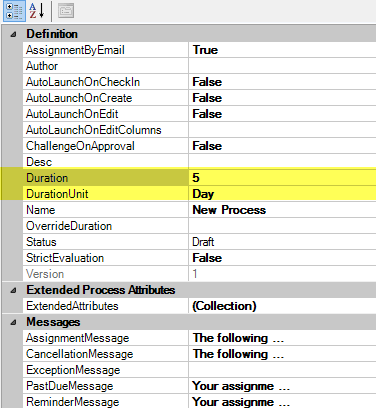
Task: Select the AssignmentByEmail True value
Action: tap(282, 50)
